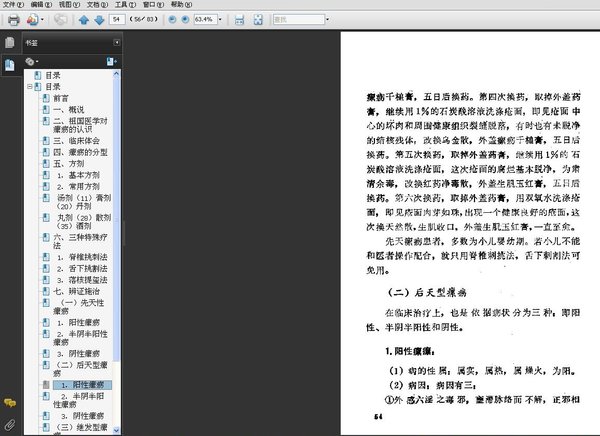Select the first 目录 bookmark
600x436 pixels.
coord(53,75)
